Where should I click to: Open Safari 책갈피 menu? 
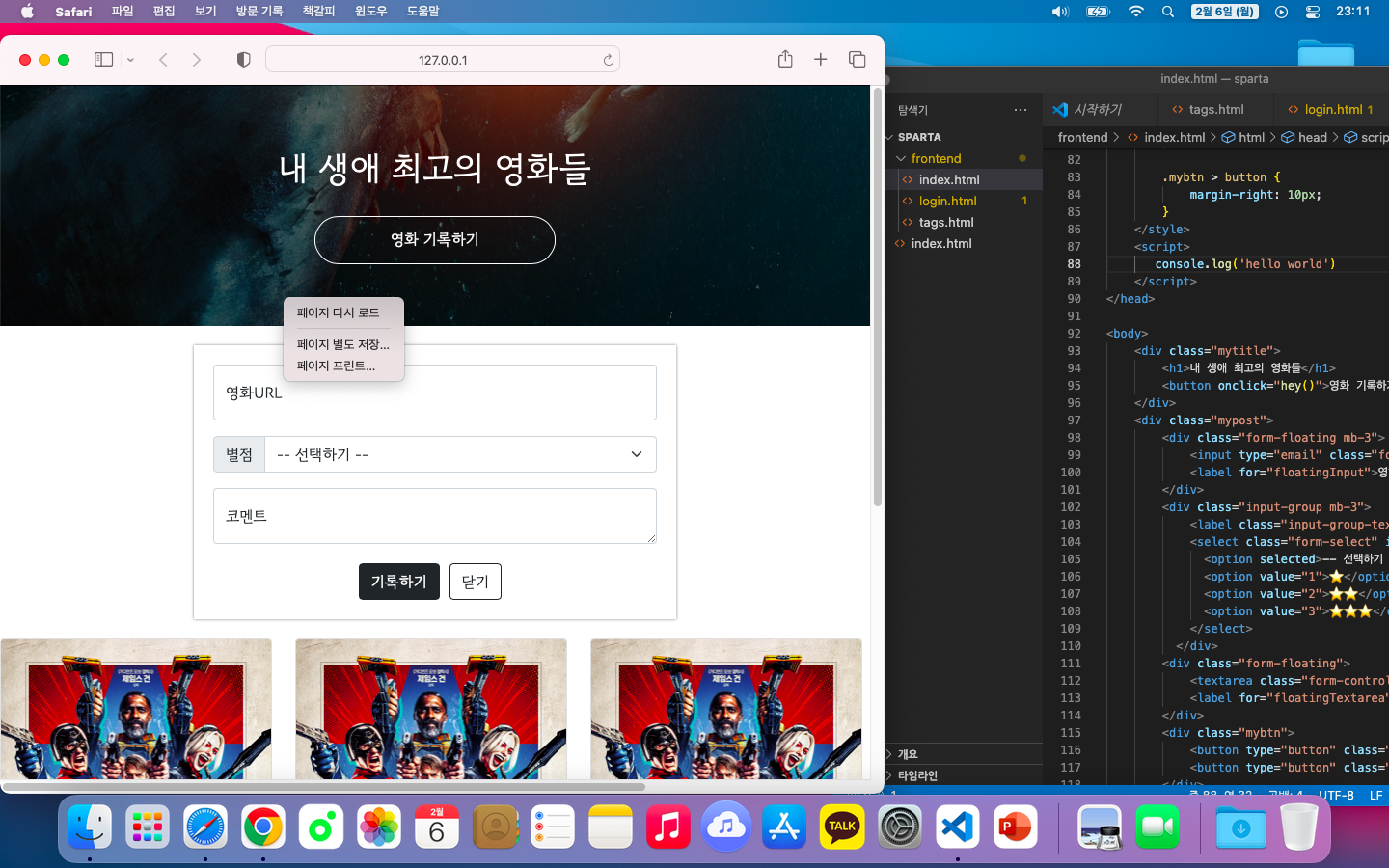pos(318,12)
